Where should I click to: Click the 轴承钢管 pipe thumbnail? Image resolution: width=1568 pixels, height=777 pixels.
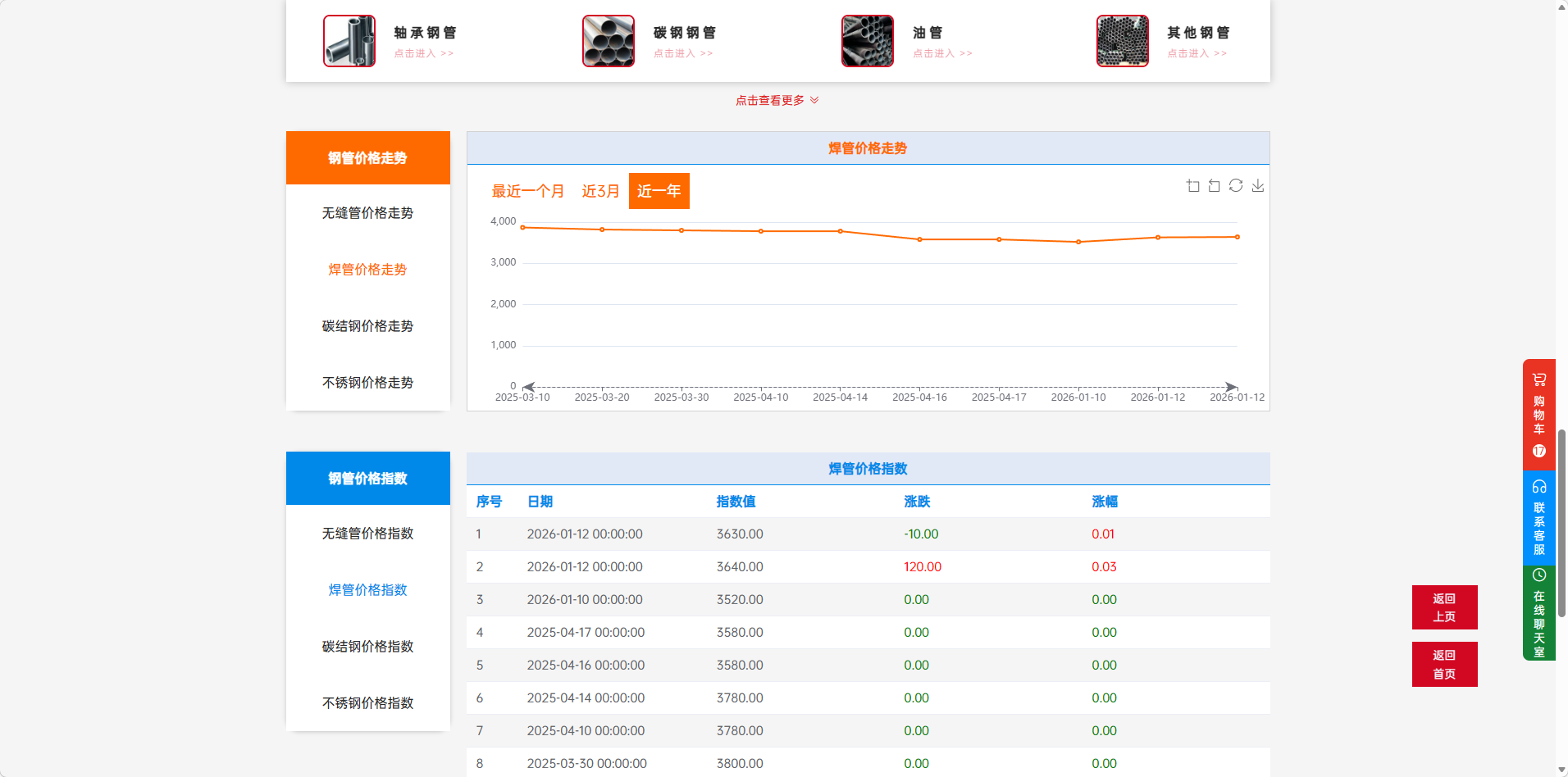click(x=349, y=41)
